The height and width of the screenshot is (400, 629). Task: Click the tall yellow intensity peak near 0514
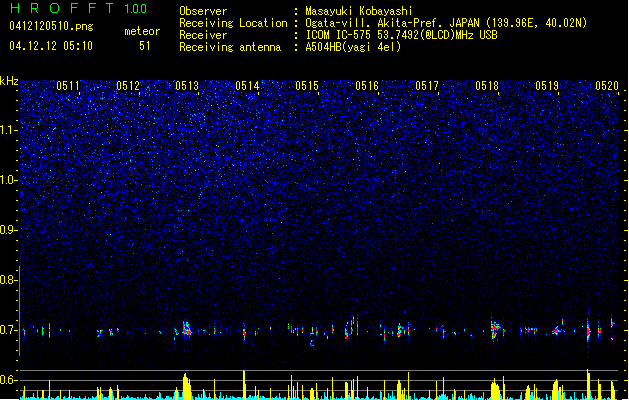[x=244, y=384]
